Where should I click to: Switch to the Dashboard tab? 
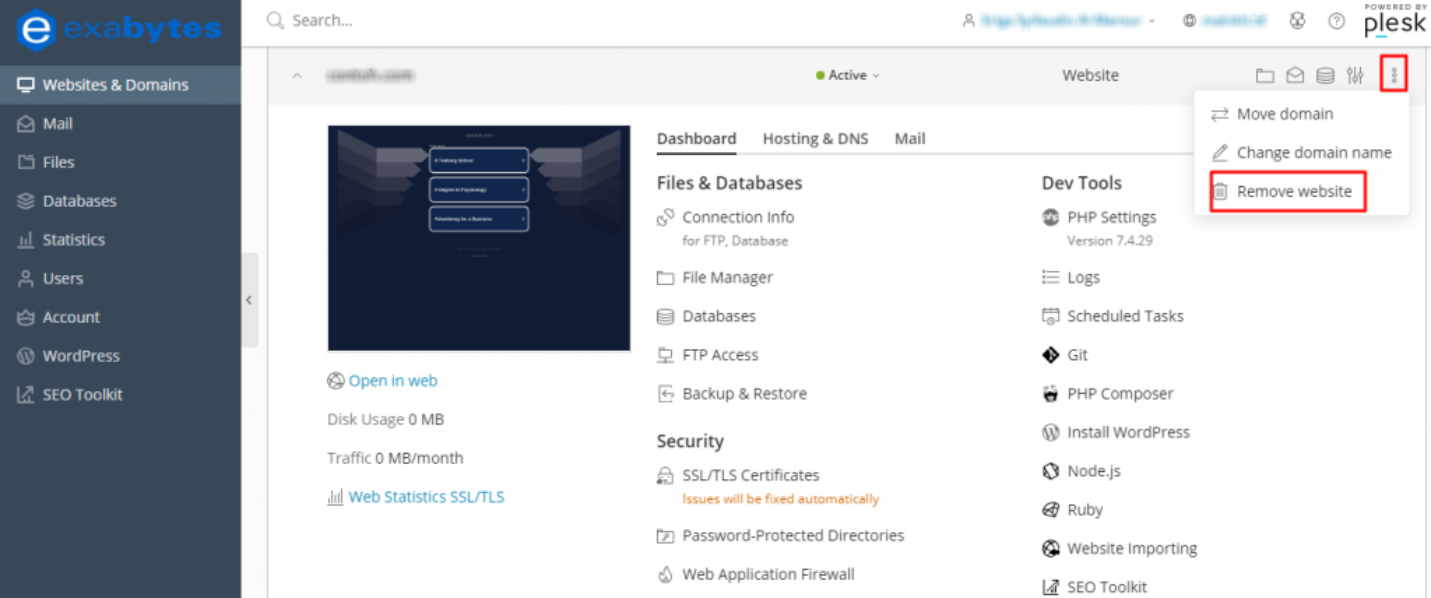tap(696, 139)
